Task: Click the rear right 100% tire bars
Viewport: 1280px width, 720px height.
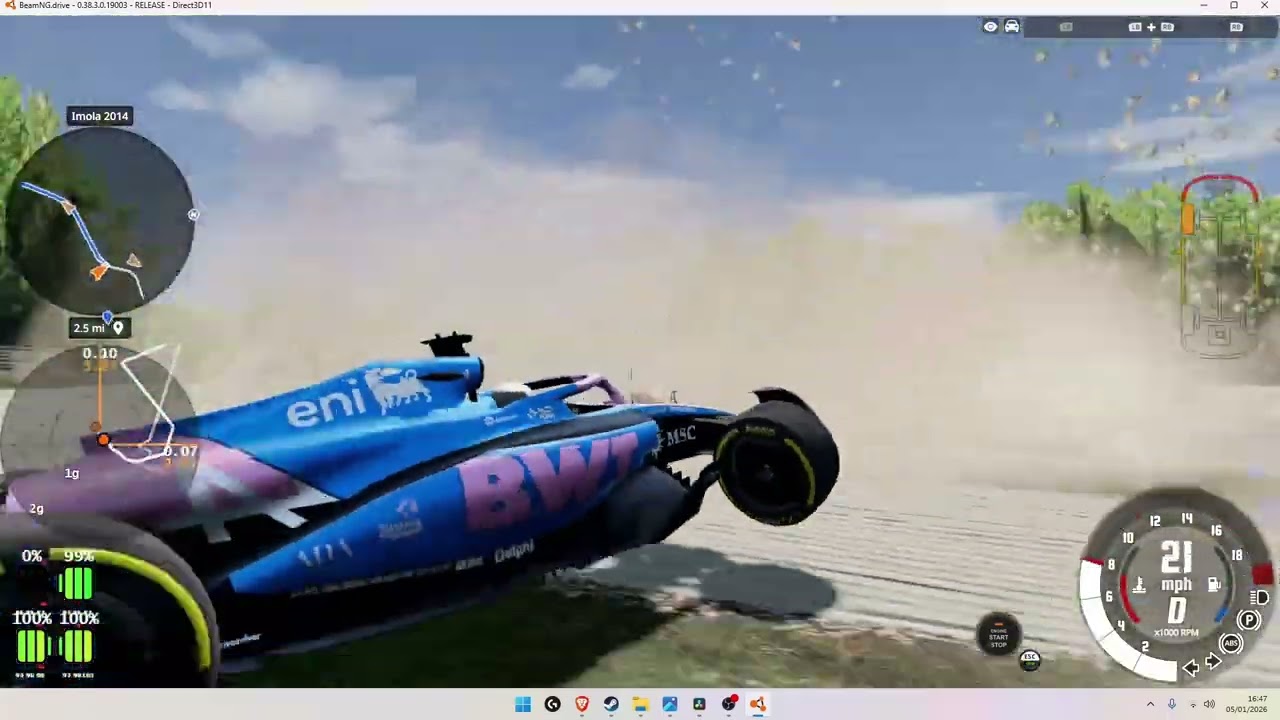Action: pos(76,647)
